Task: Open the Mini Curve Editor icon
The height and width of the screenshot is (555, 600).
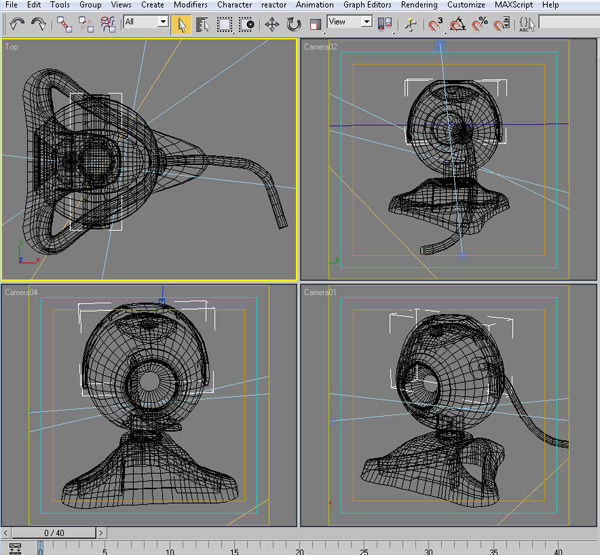Action: [15, 549]
